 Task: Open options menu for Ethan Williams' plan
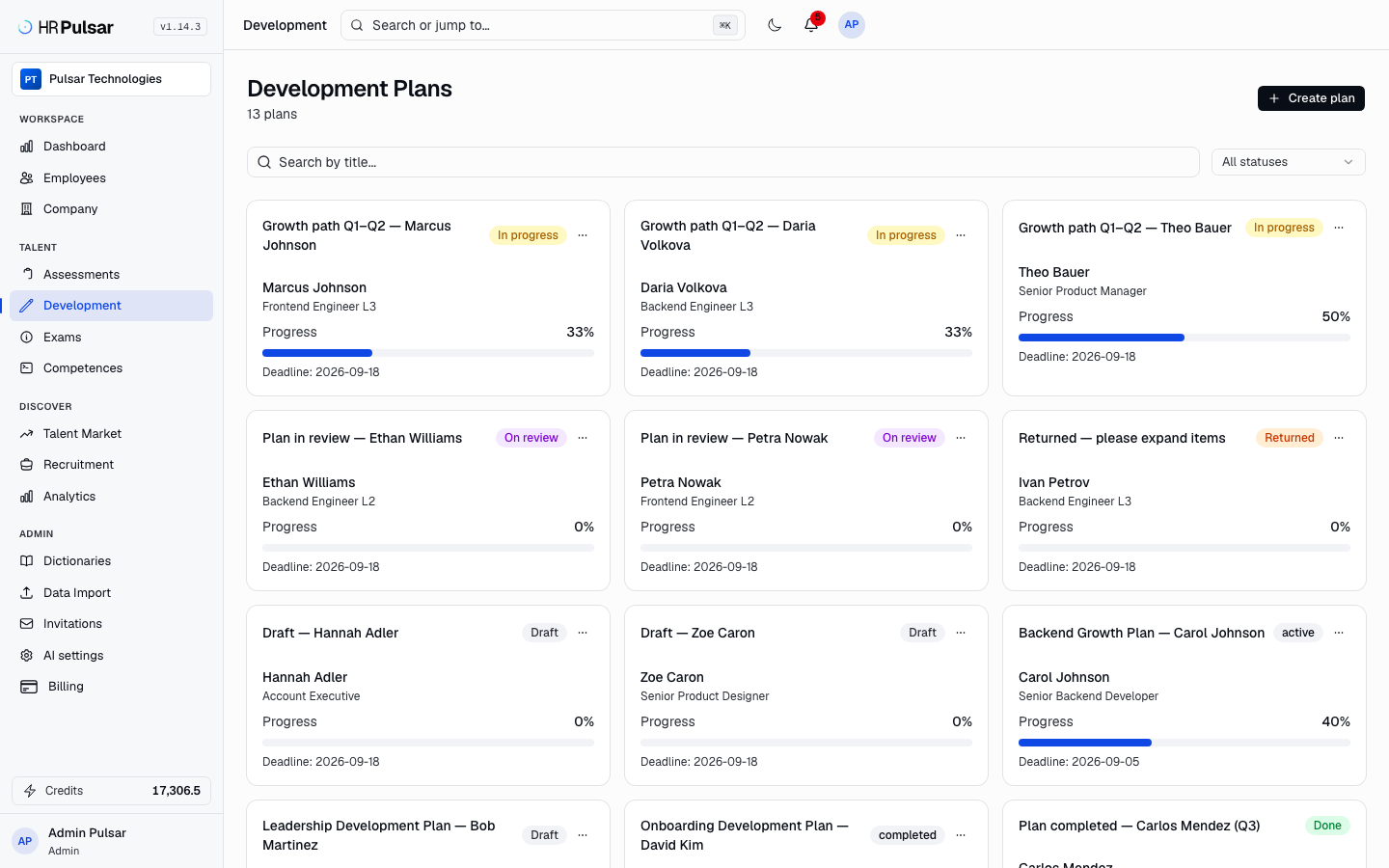click(x=583, y=438)
